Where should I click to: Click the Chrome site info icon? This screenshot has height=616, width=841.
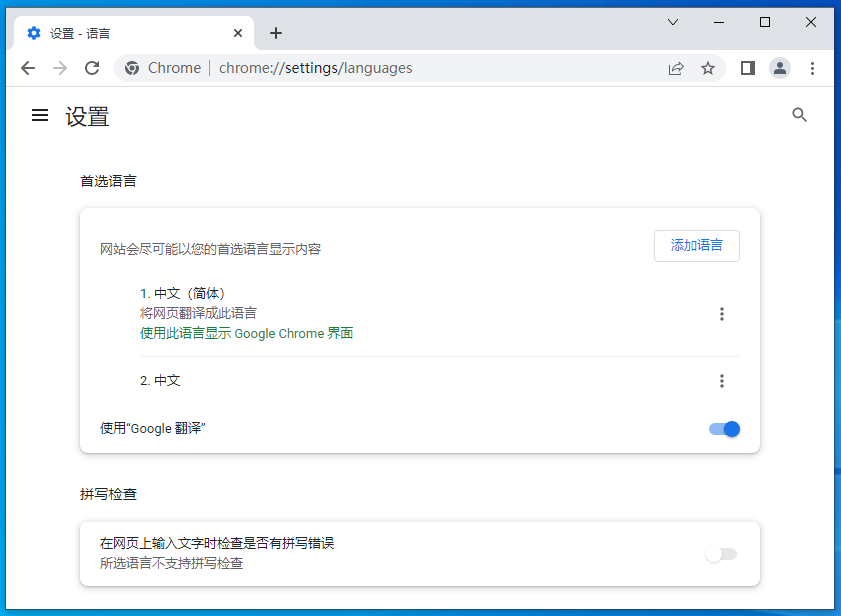tap(132, 68)
